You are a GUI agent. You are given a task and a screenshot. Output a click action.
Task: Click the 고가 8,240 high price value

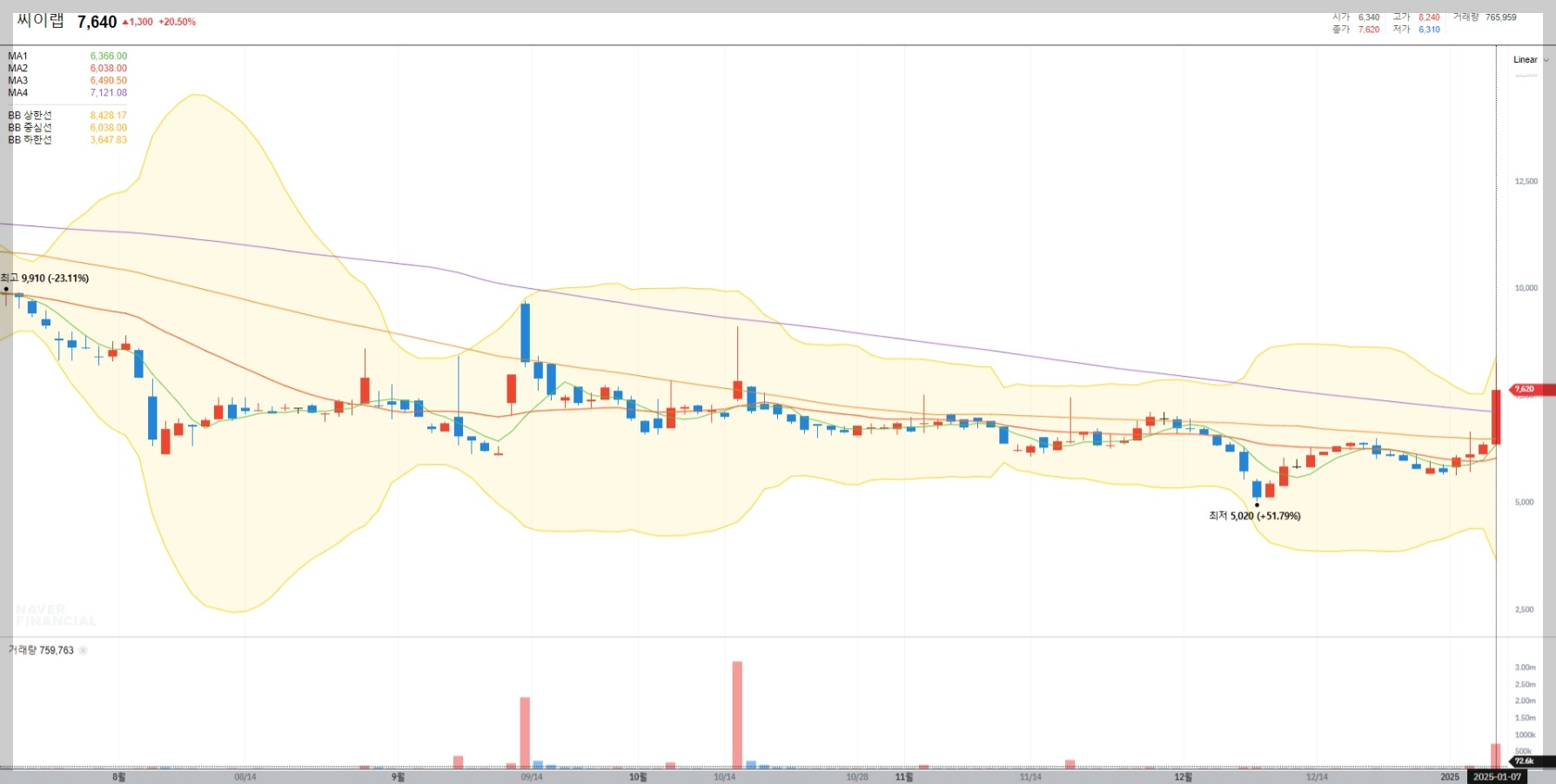[1429, 17]
